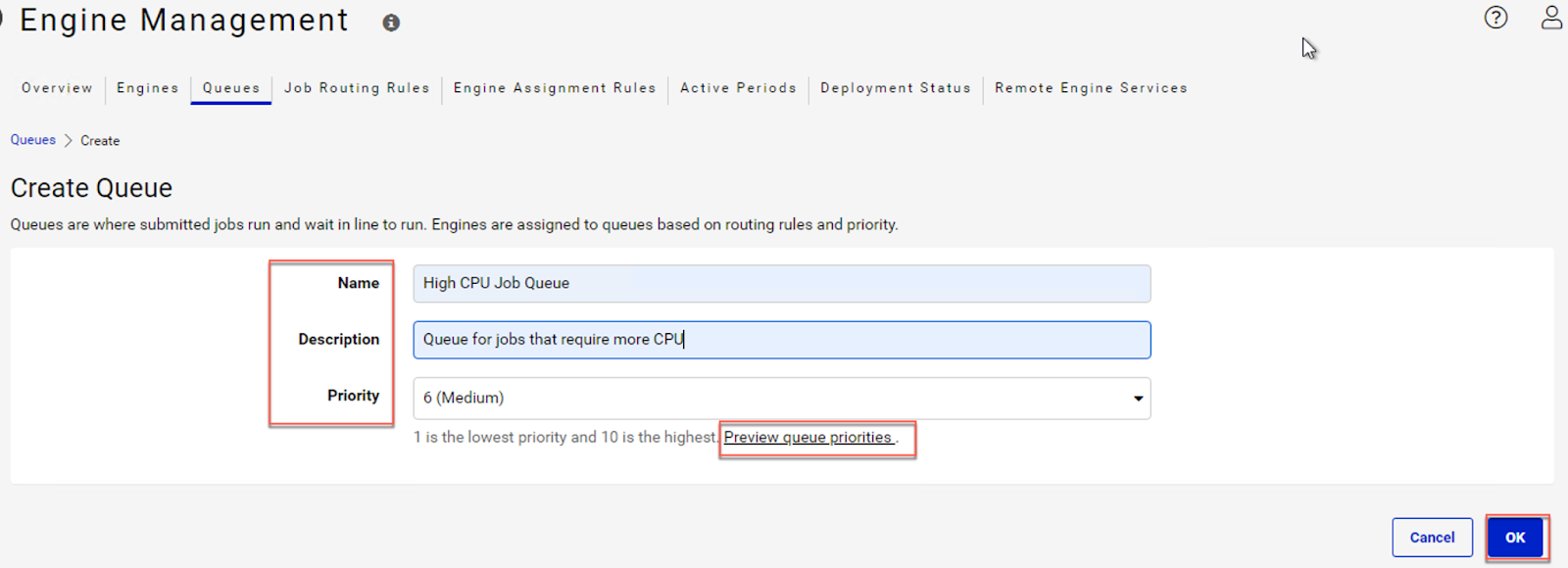Click the info icon beside Engine Management
1568x568 pixels.
tap(391, 24)
